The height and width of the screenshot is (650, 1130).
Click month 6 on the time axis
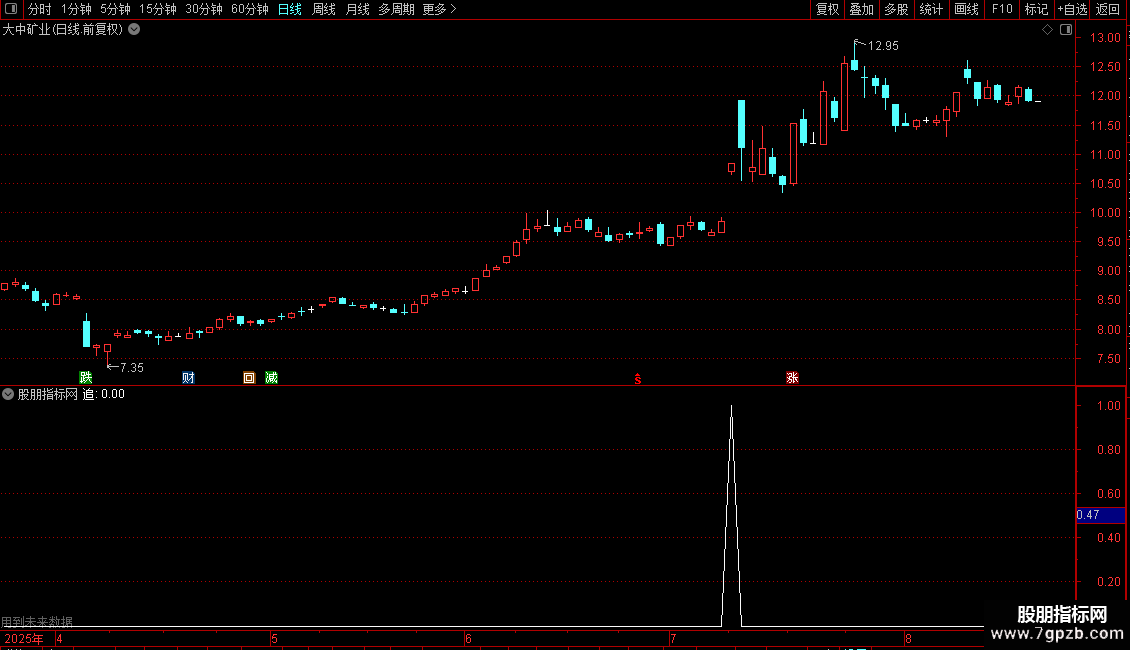click(468, 639)
